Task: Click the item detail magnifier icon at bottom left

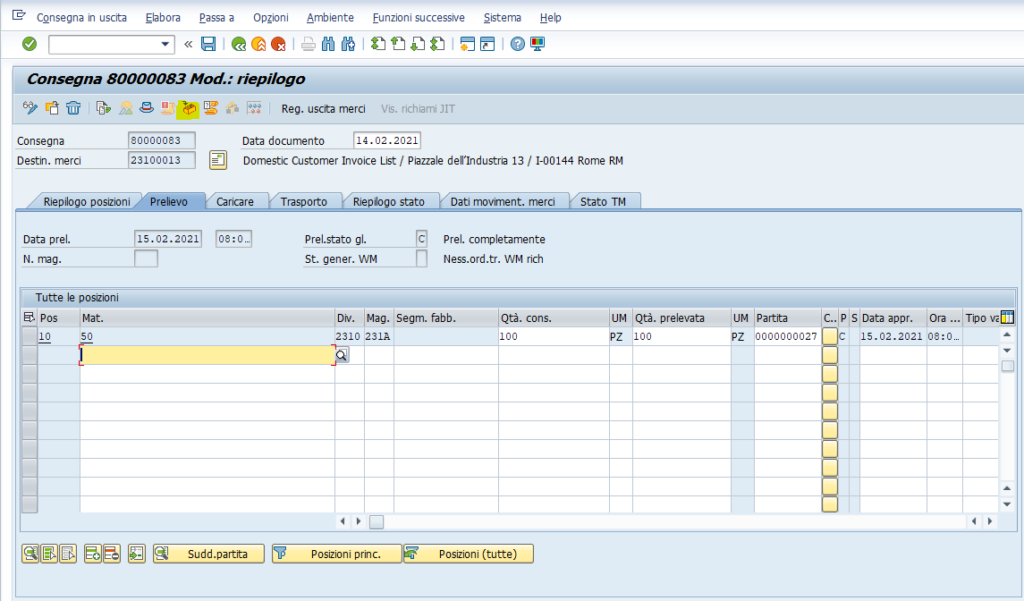Action: click(x=30, y=554)
